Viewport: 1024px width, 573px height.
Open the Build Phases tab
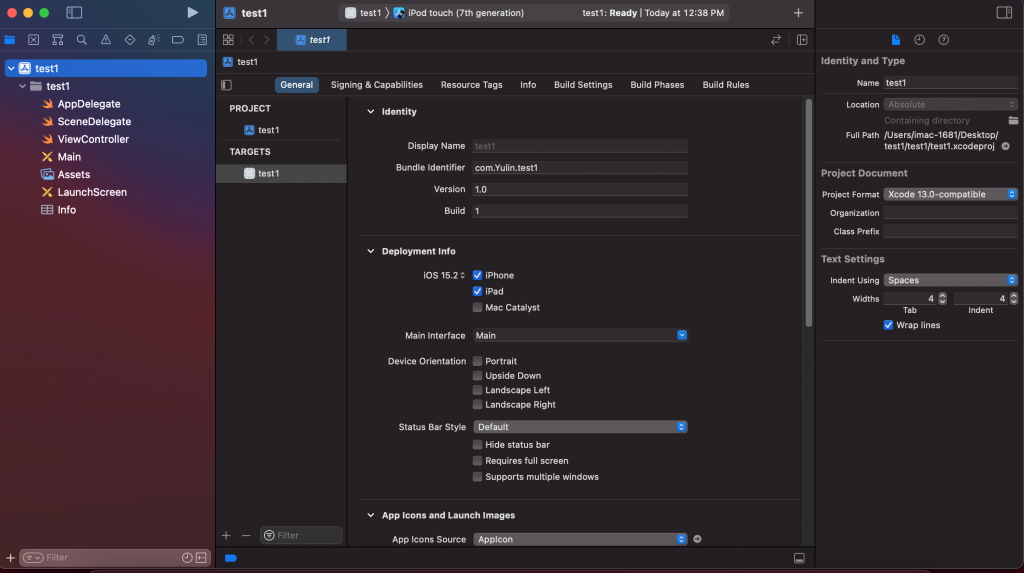(657, 85)
